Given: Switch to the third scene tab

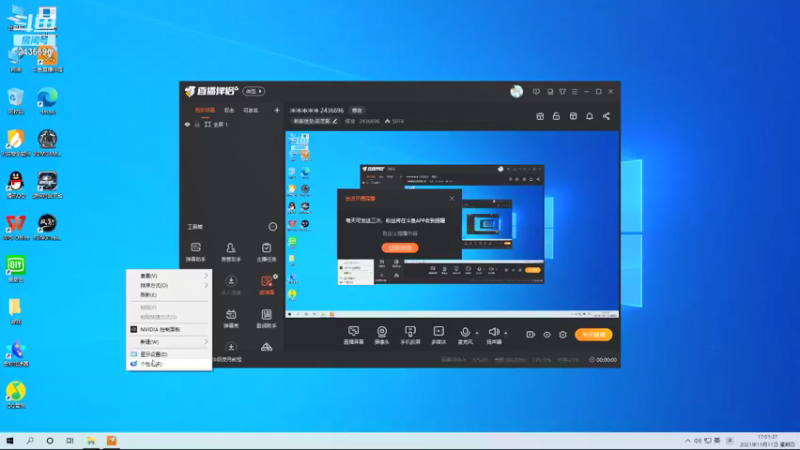Looking at the screenshot, I should 251,110.
